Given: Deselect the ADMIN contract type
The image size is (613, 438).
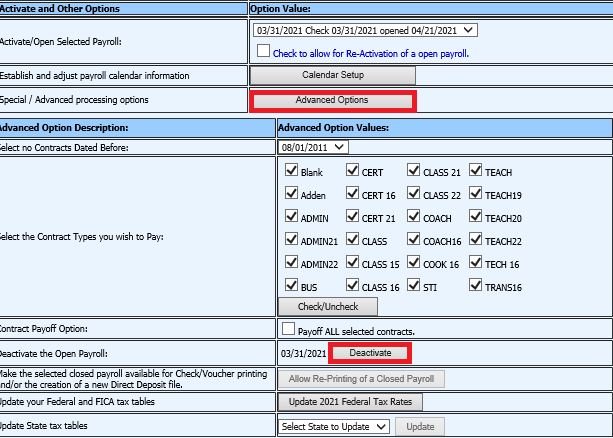Looking at the screenshot, I should coord(292,217).
